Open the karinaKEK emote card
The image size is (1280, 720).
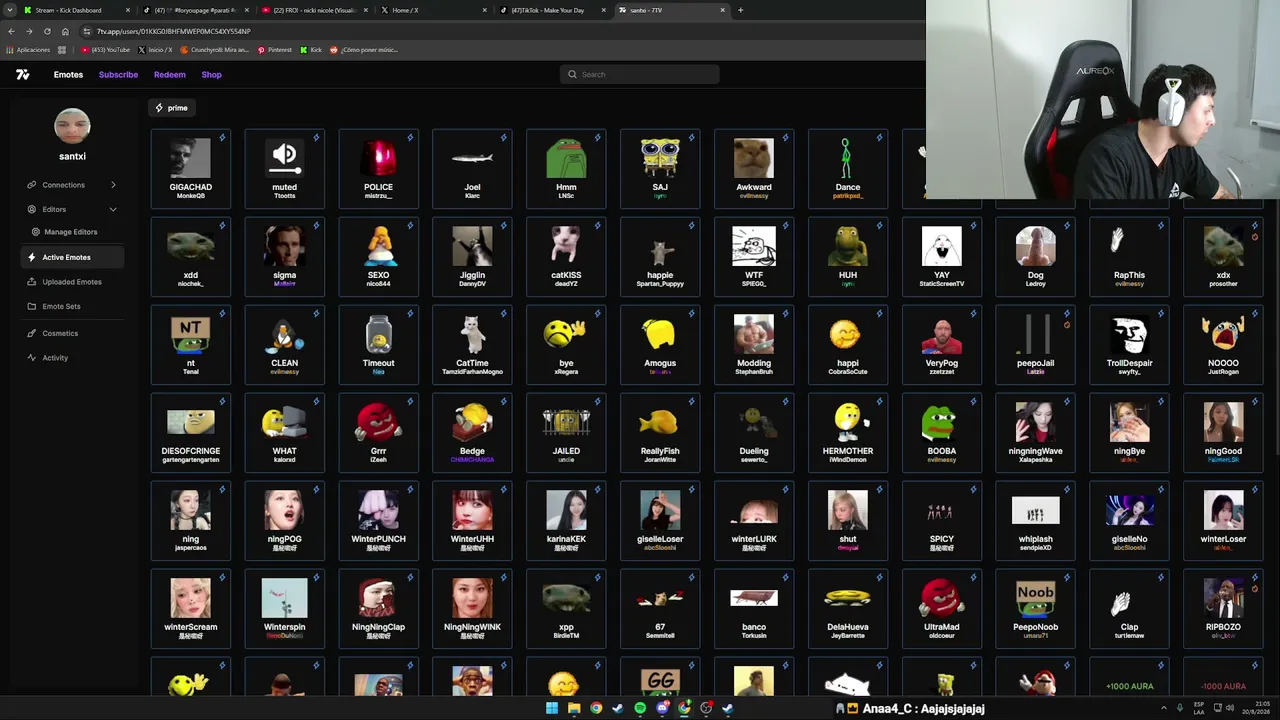coord(566,520)
